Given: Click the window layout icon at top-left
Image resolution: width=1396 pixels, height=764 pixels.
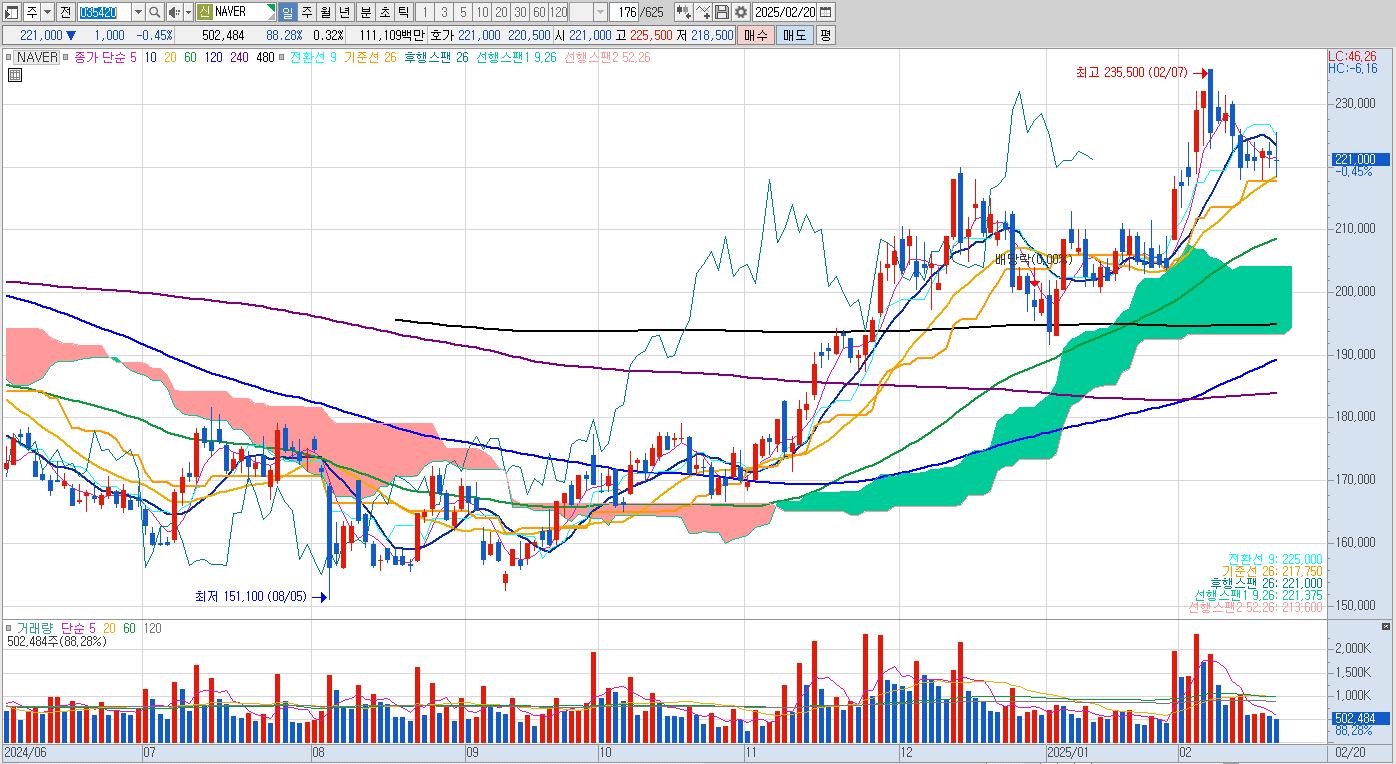Looking at the screenshot, I should click(12, 12).
